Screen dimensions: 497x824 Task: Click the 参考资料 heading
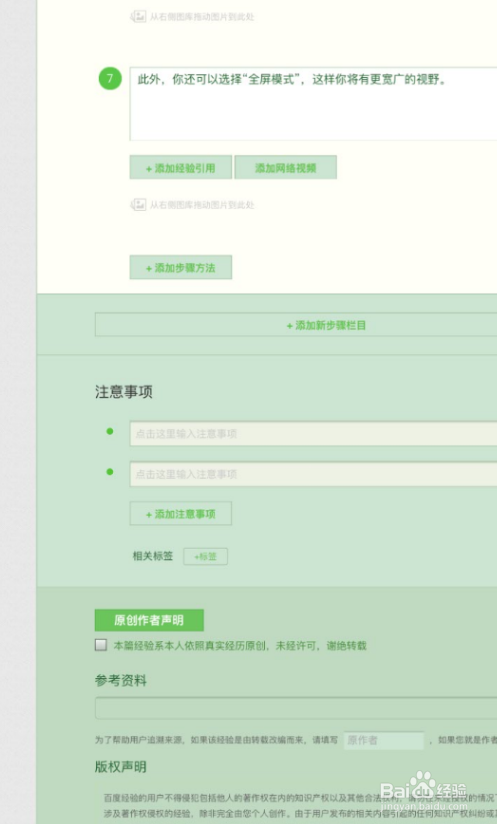pyautogui.click(x=121, y=681)
